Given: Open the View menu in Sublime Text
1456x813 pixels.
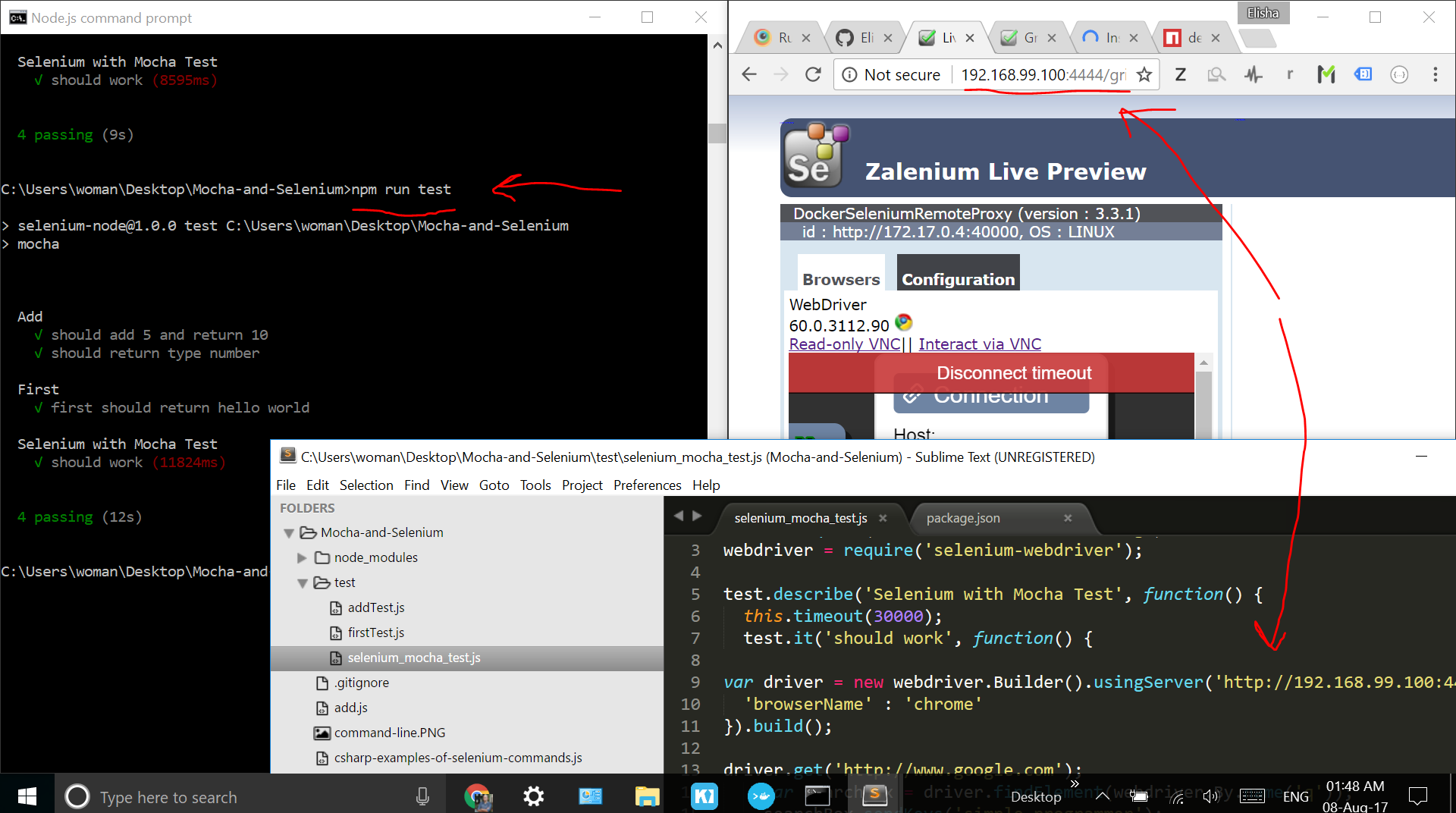Looking at the screenshot, I should [454, 485].
